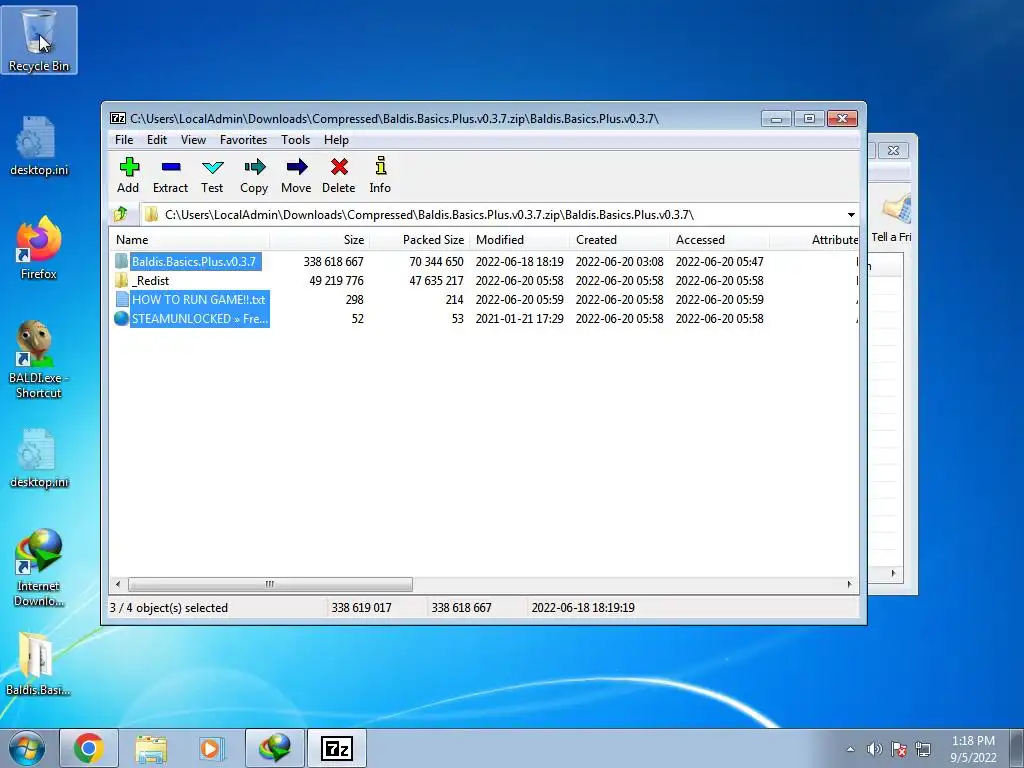
Task: Click created date 2022-06-20 03:08
Action: pyautogui.click(x=619, y=261)
